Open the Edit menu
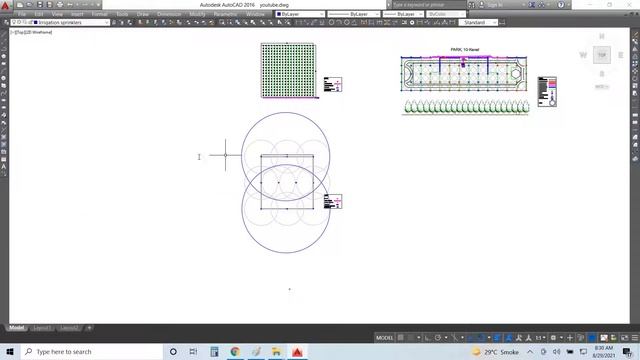The image size is (640, 360). click(39, 14)
